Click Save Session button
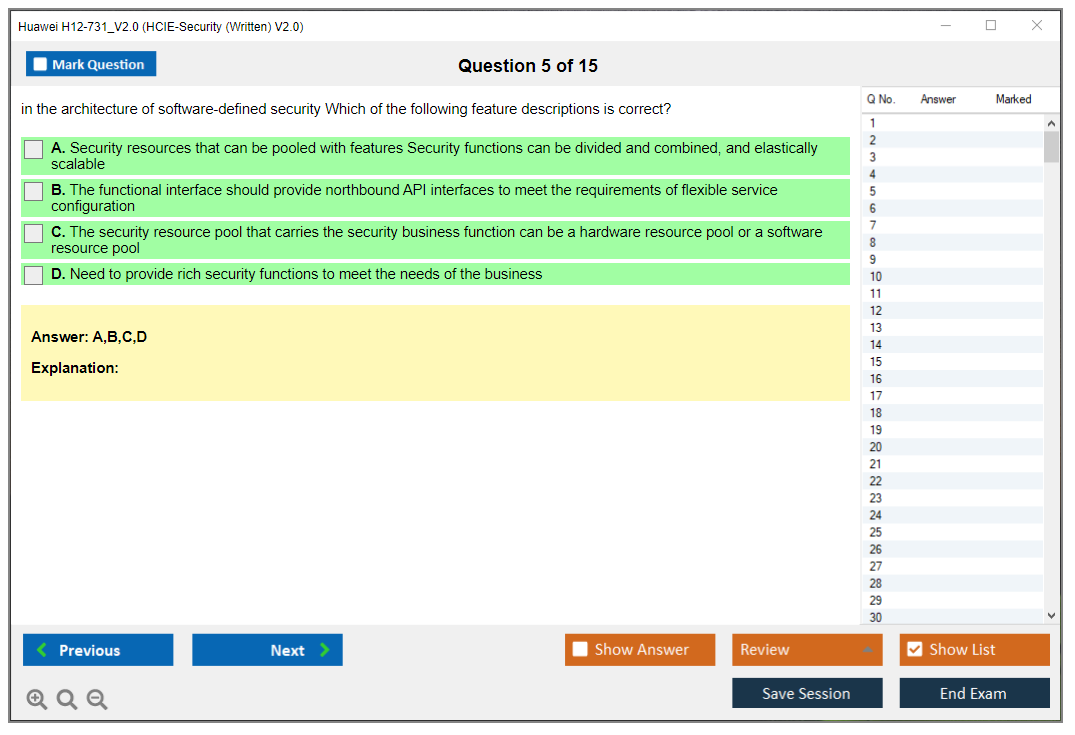 pyautogui.click(x=807, y=693)
